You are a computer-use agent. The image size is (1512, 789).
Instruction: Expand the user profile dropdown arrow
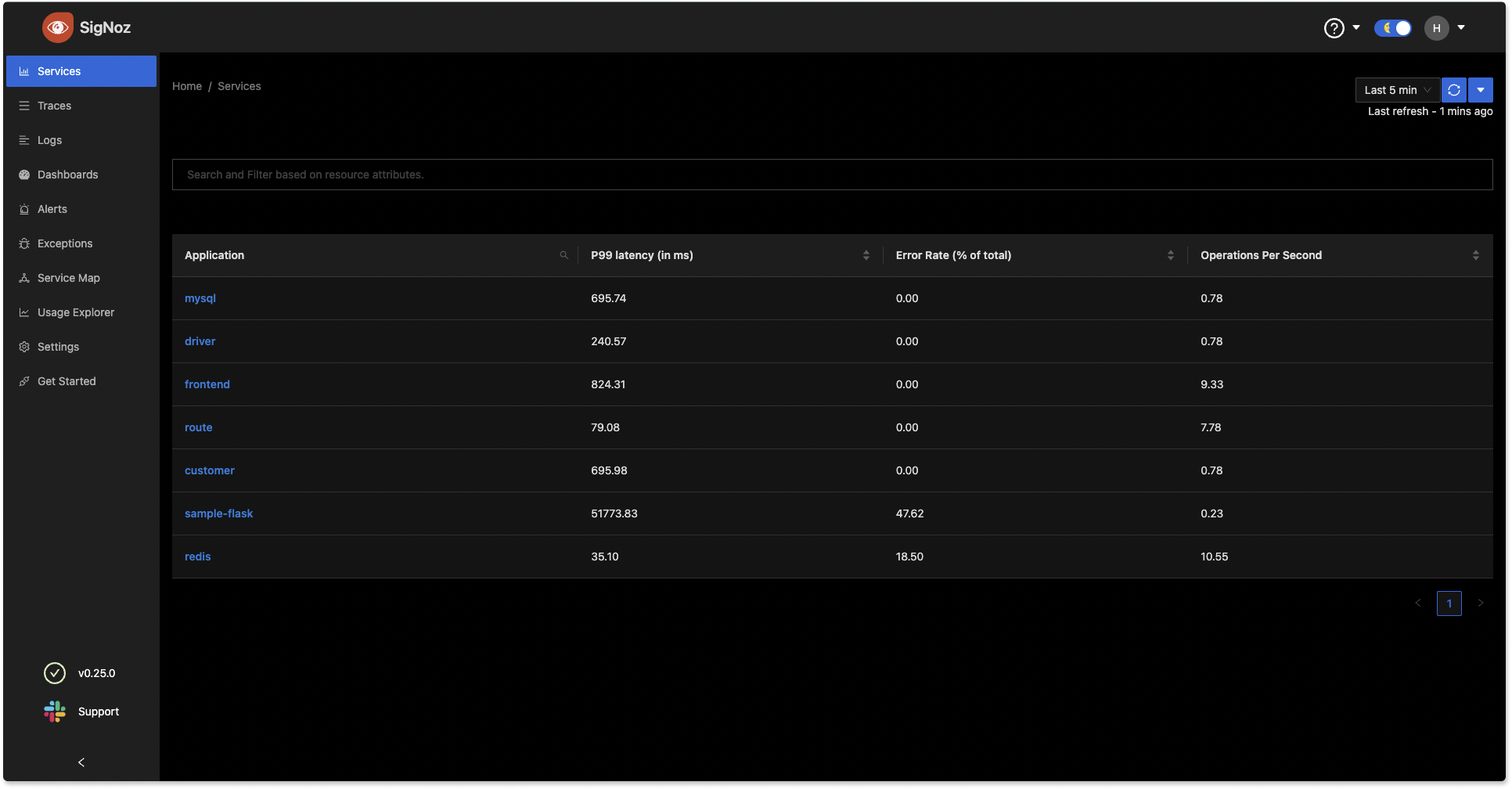1461,27
